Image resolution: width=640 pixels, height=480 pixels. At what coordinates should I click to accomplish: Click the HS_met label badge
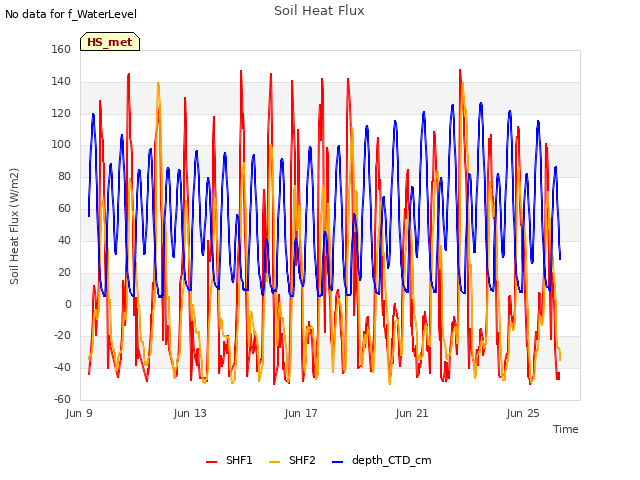110,42
